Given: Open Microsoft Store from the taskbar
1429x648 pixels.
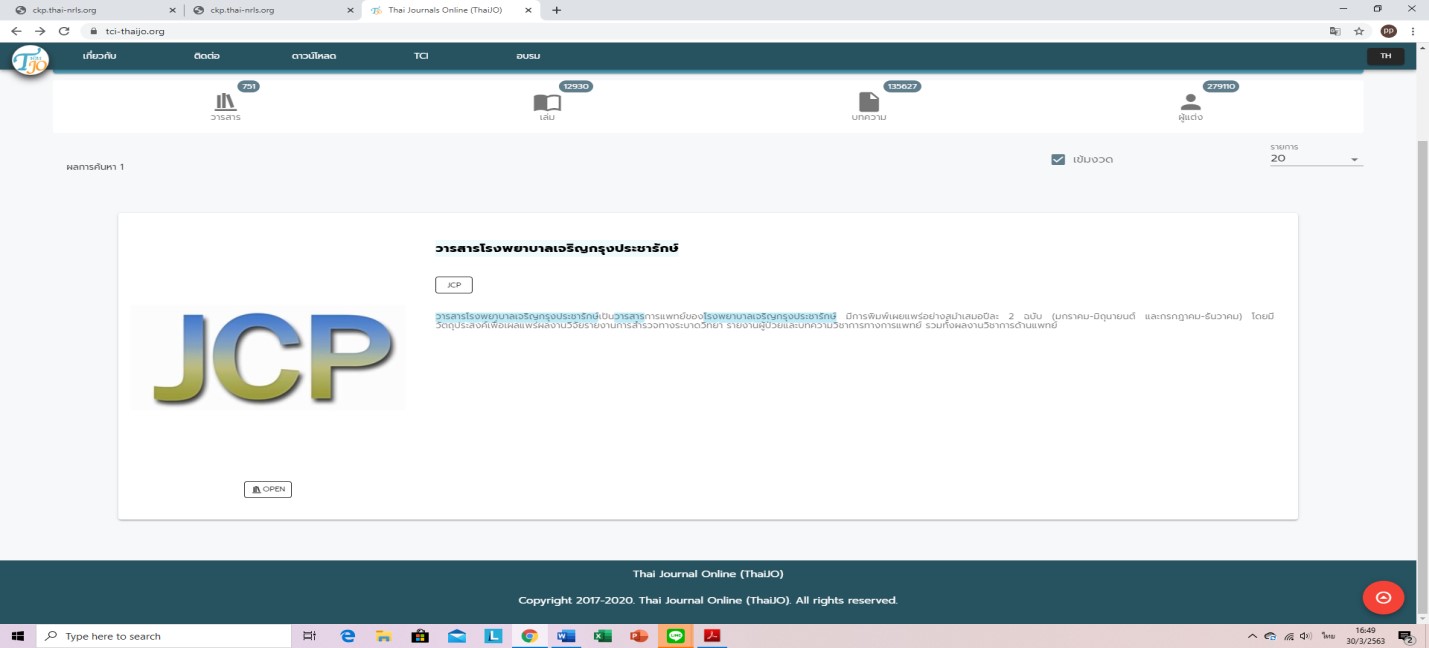Looking at the screenshot, I should [x=420, y=636].
